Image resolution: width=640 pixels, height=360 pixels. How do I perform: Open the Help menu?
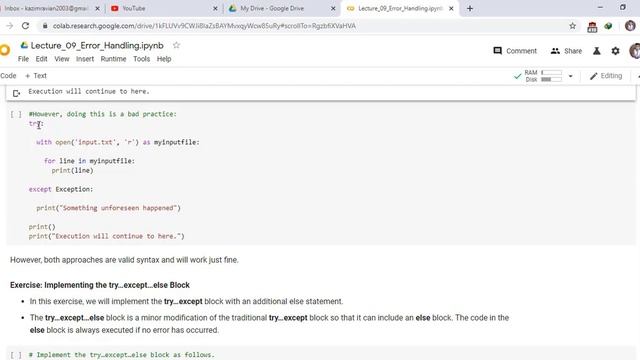click(x=164, y=59)
